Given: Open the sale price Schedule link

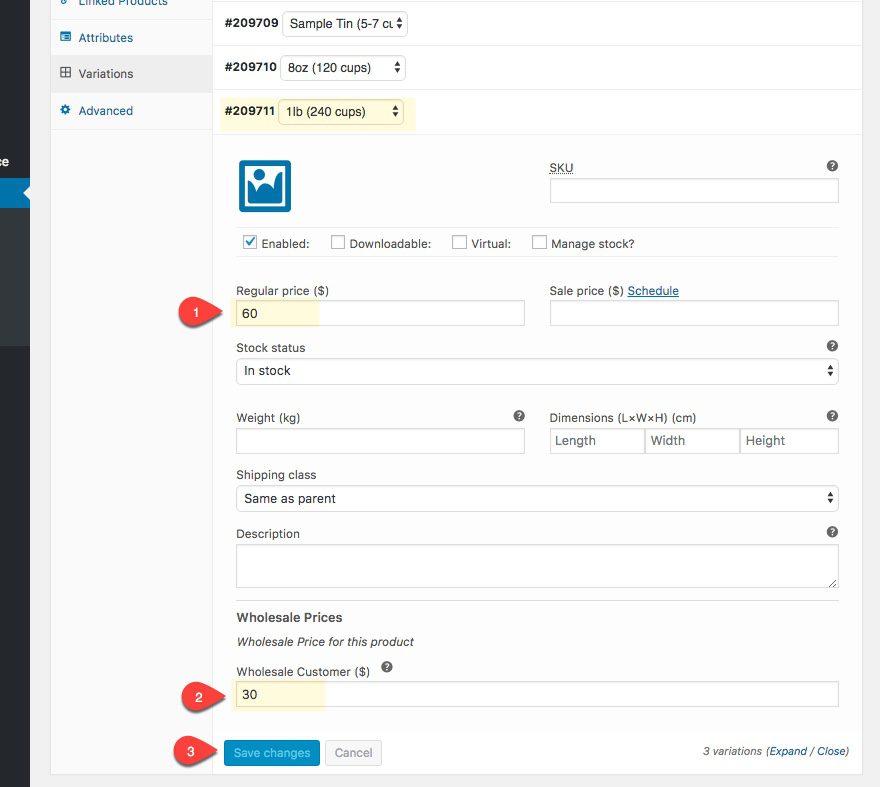Looking at the screenshot, I should pos(653,291).
